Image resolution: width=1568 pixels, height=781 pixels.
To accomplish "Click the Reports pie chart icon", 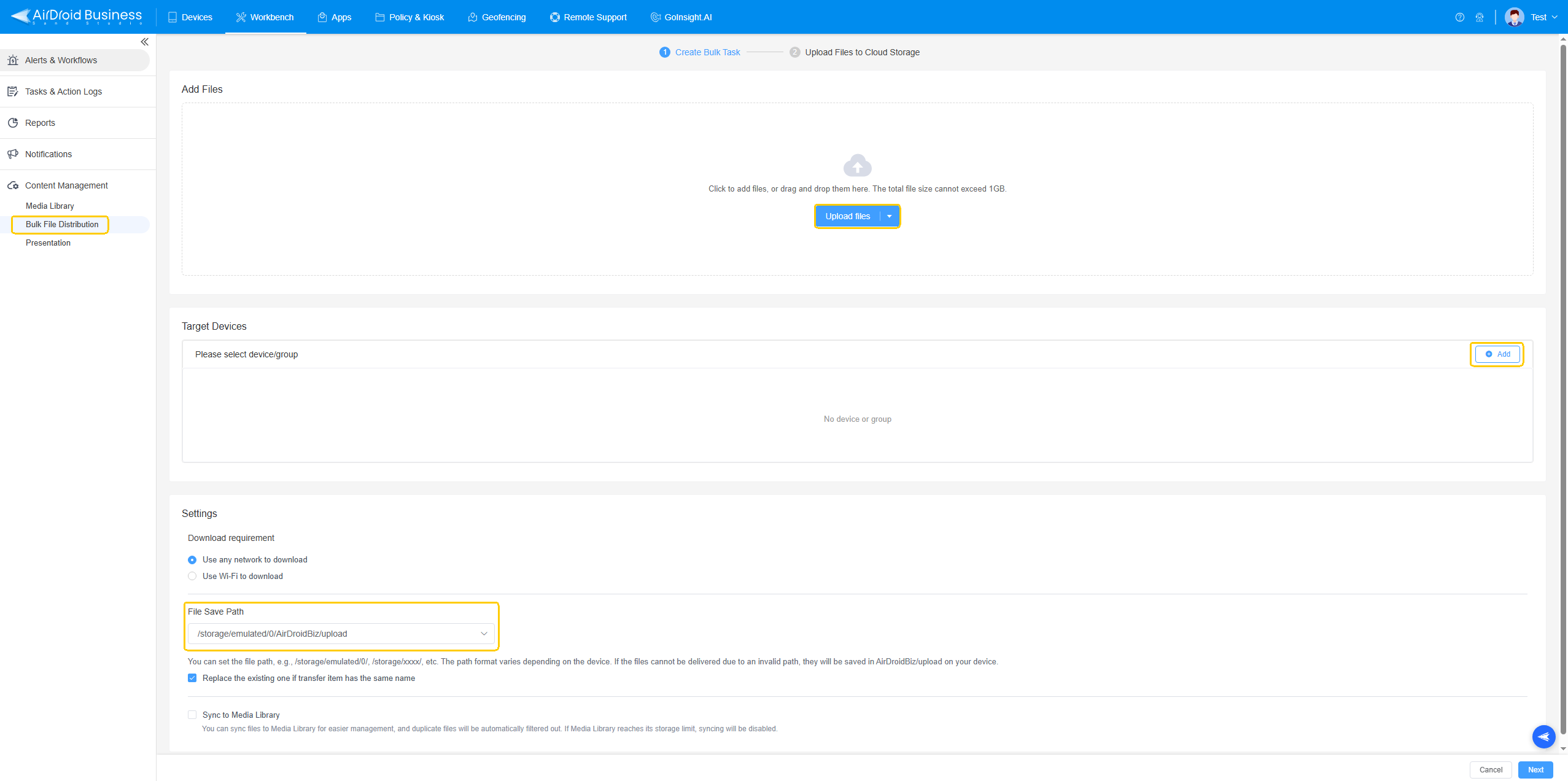I will (13, 123).
